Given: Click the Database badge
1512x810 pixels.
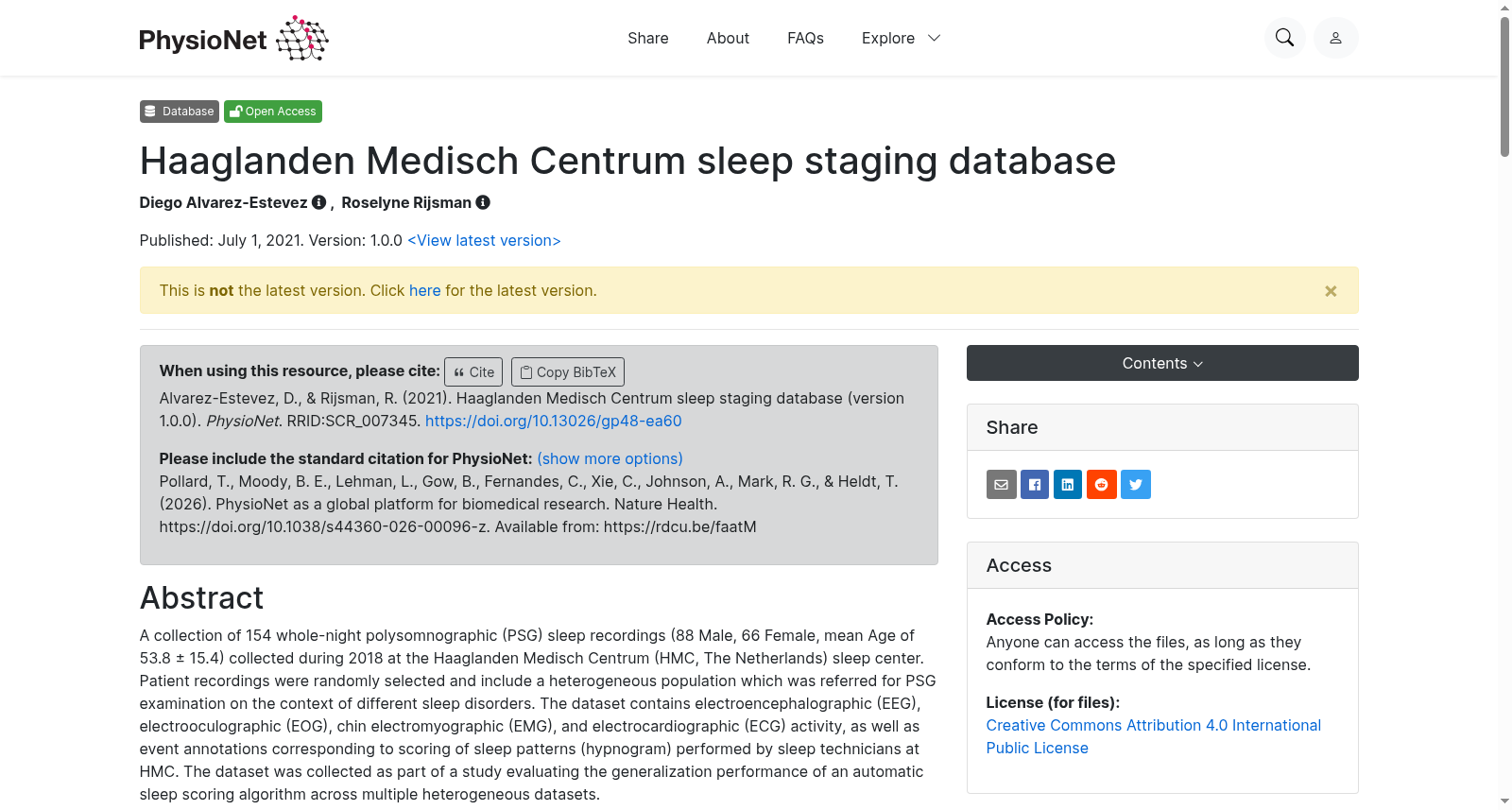Looking at the screenshot, I should (180, 112).
